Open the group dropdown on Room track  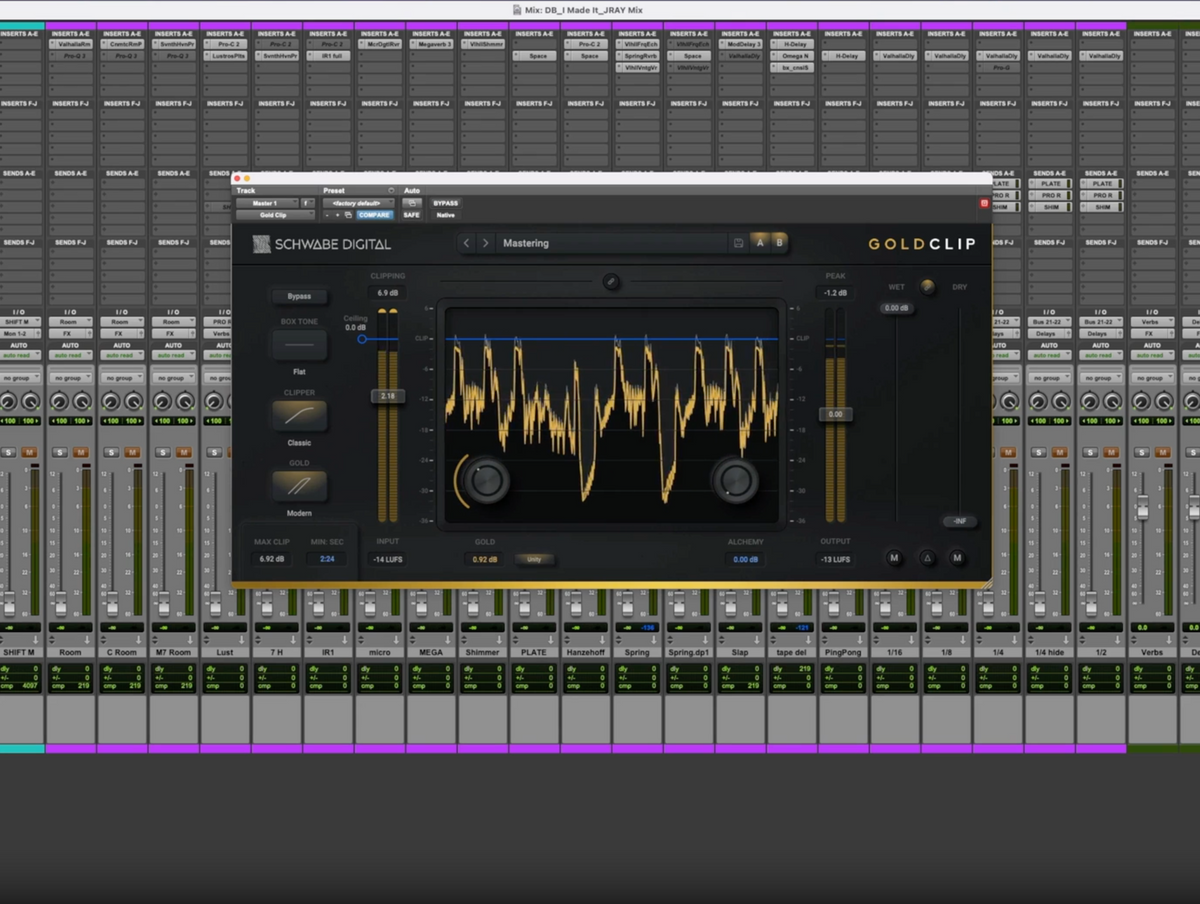(x=70, y=378)
